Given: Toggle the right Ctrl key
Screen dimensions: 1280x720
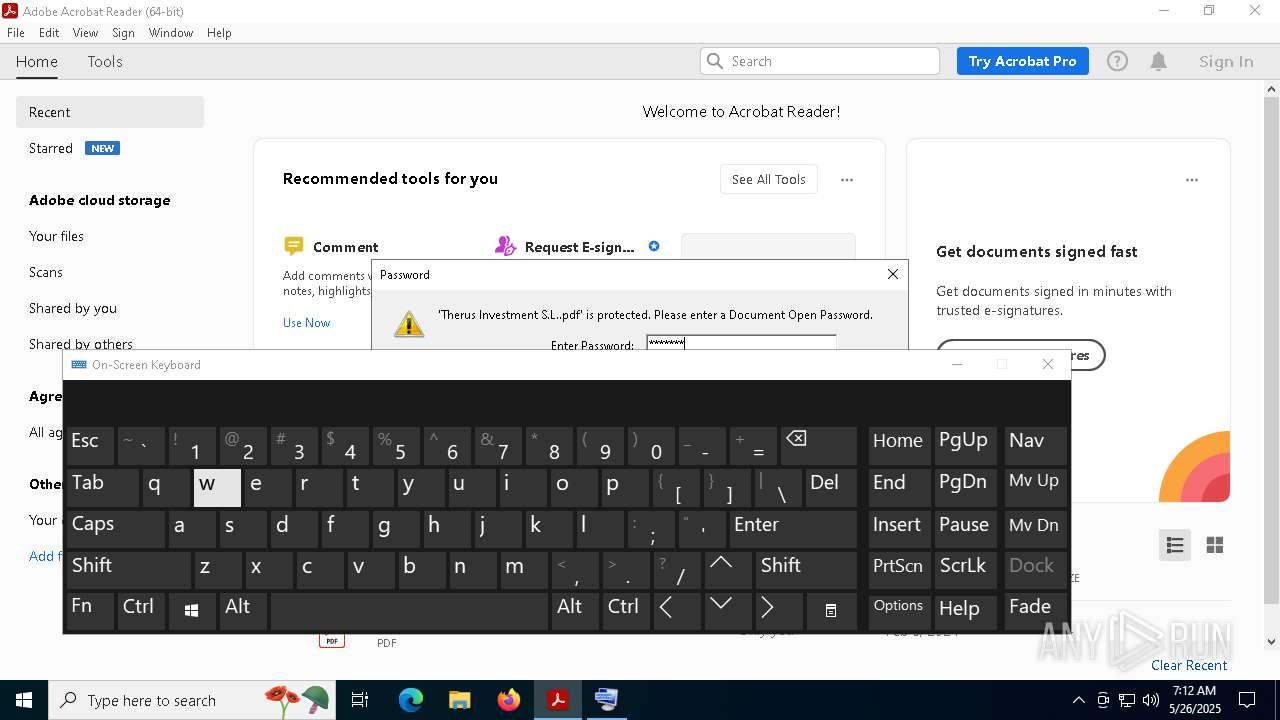Looking at the screenshot, I should point(627,611).
